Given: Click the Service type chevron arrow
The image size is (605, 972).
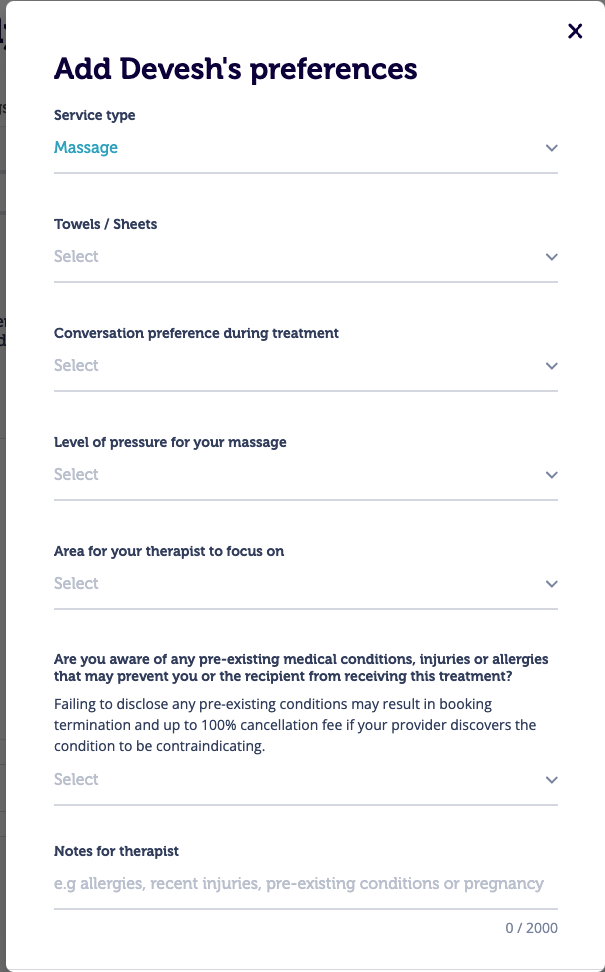Looking at the screenshot, I should click(x=551, y=148).
